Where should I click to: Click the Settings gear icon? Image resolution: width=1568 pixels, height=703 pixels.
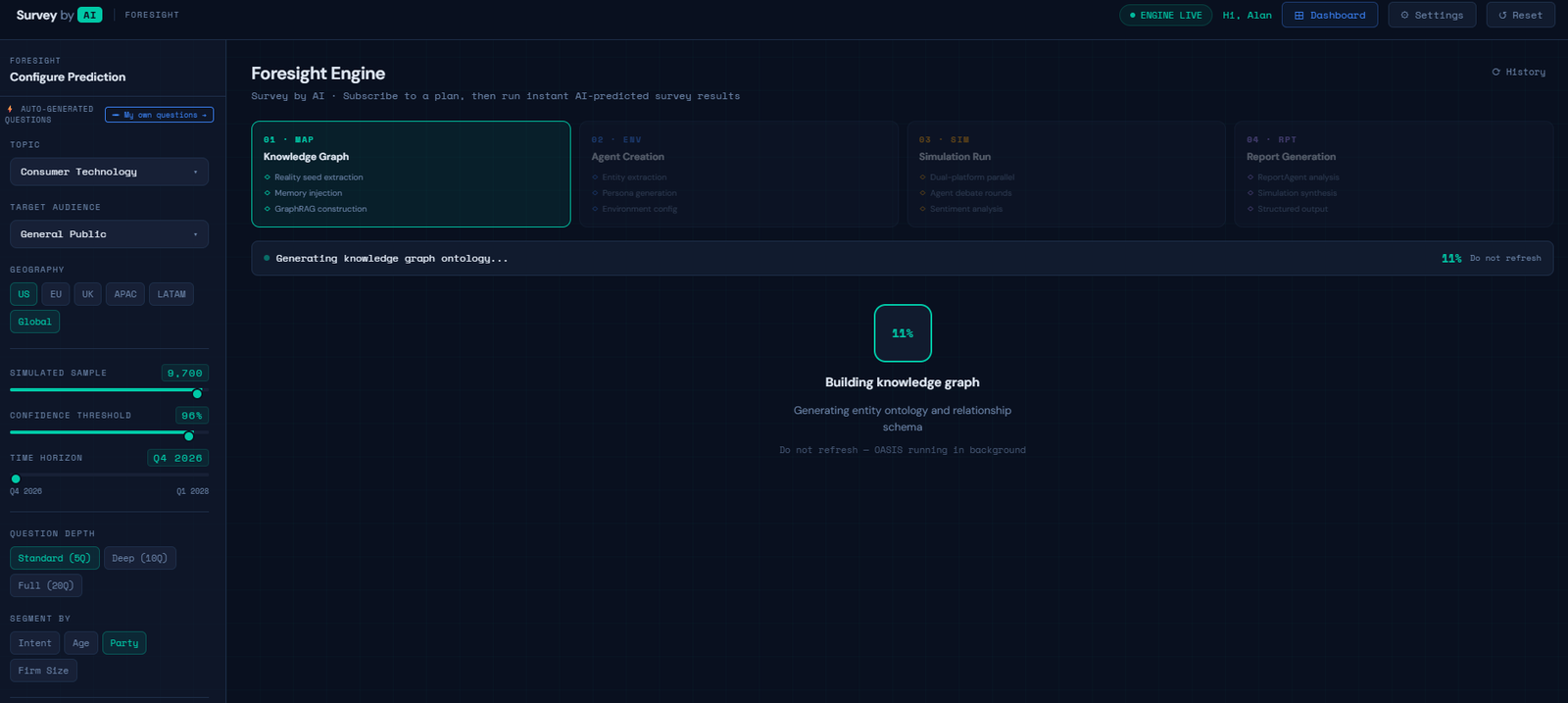1404,16
